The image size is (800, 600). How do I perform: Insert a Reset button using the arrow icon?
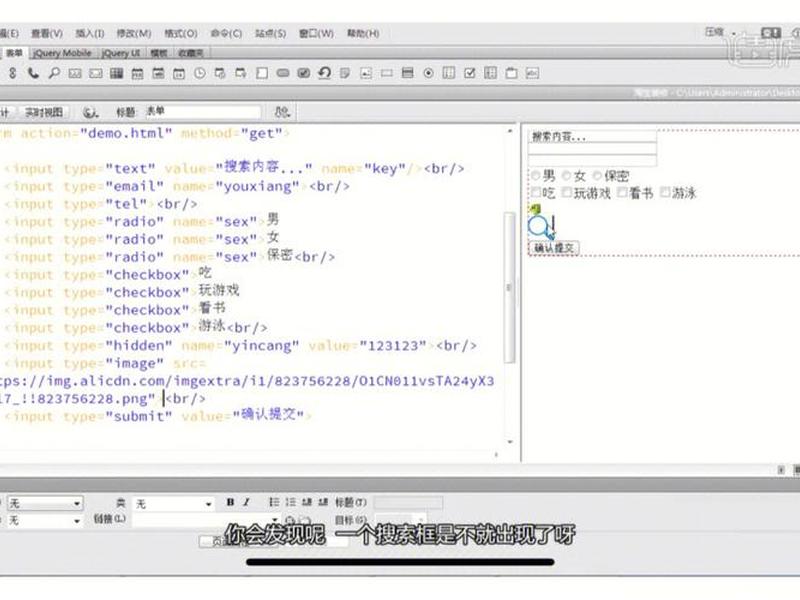click(x=324, y=73)
